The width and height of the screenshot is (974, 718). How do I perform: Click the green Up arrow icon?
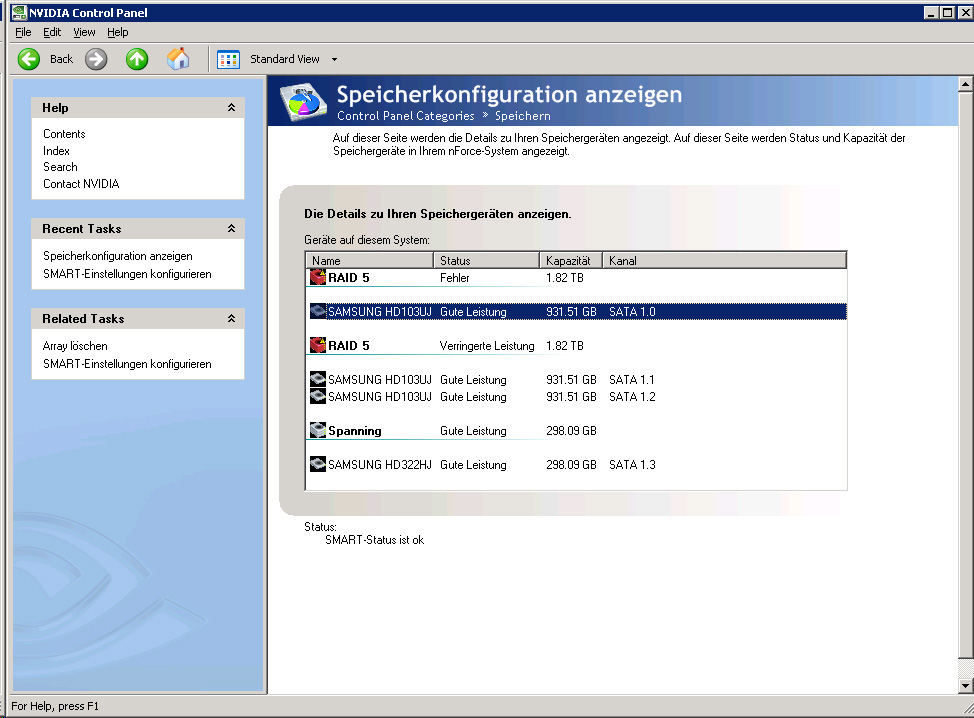[x=137, y=59]
